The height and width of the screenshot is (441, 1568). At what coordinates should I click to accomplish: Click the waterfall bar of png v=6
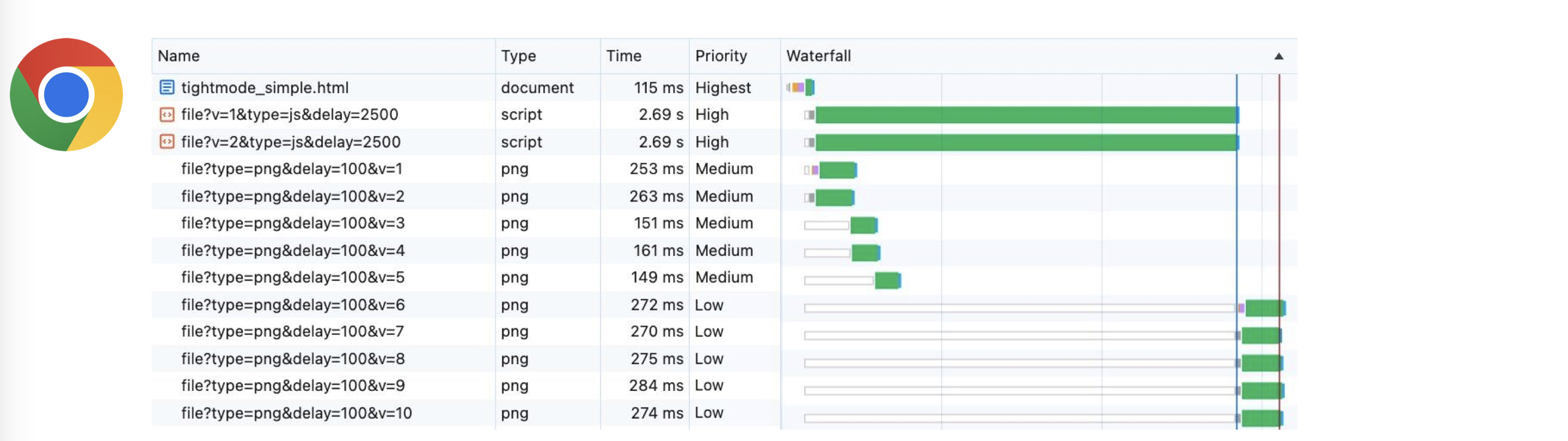tap(1265, 308)
